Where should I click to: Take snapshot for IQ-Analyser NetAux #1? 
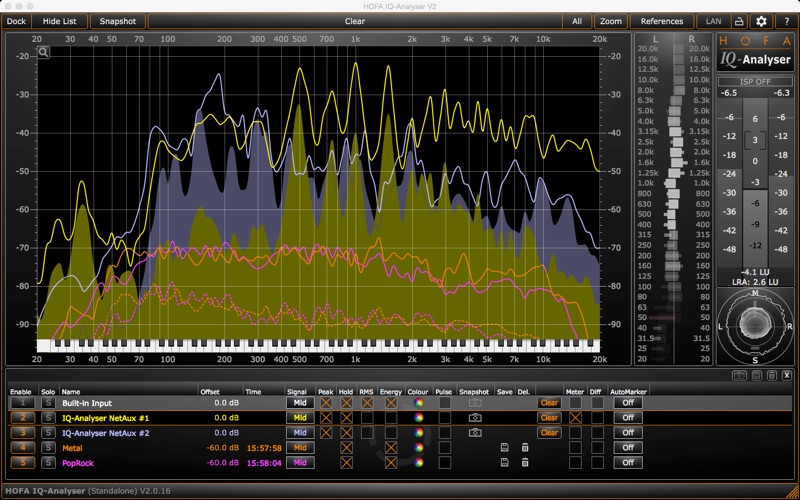474,418
